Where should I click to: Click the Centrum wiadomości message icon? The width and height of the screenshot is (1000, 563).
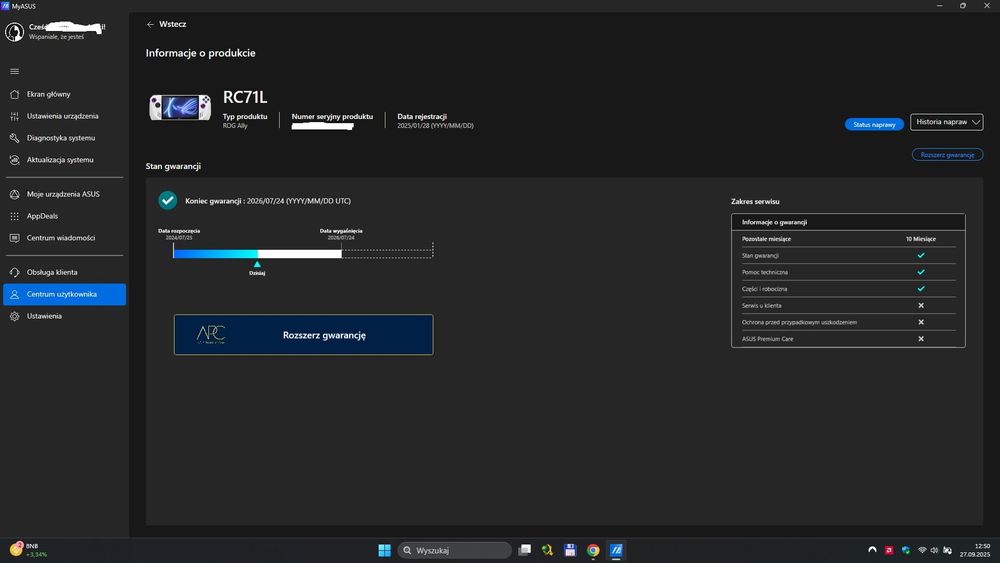tap(15, 238)
